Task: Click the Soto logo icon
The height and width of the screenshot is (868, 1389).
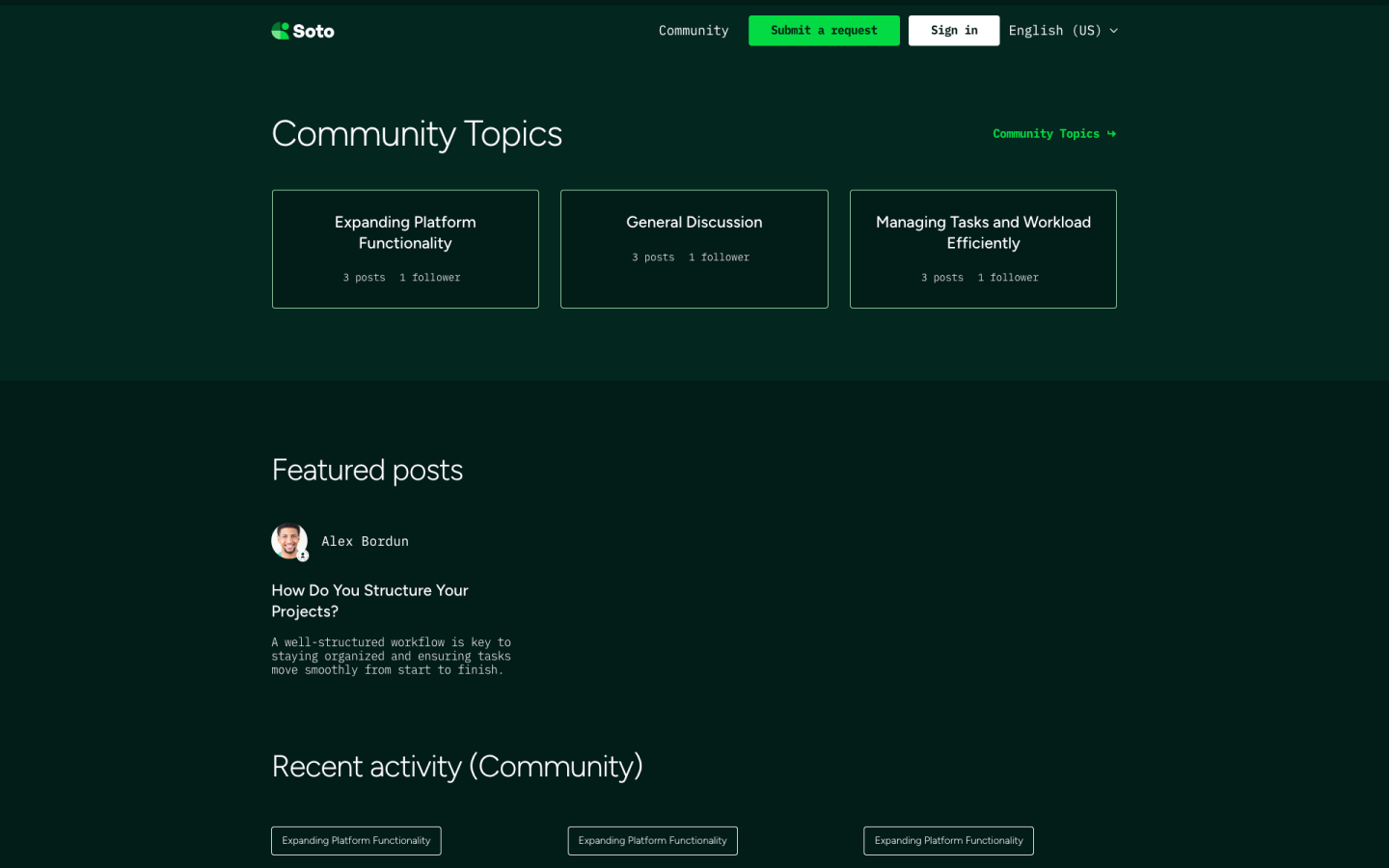Action: pos(281,31)
